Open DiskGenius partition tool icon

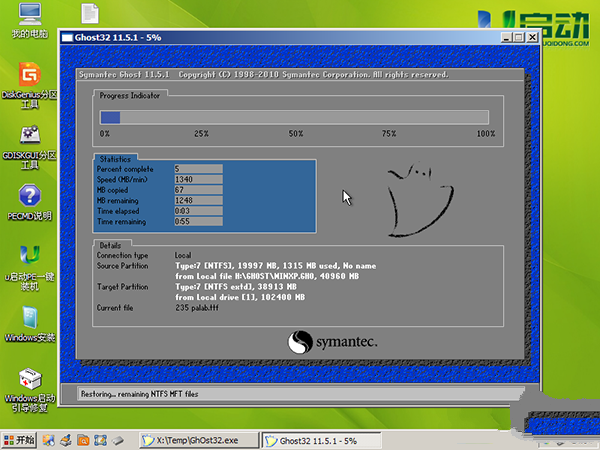tap(29, 78)
